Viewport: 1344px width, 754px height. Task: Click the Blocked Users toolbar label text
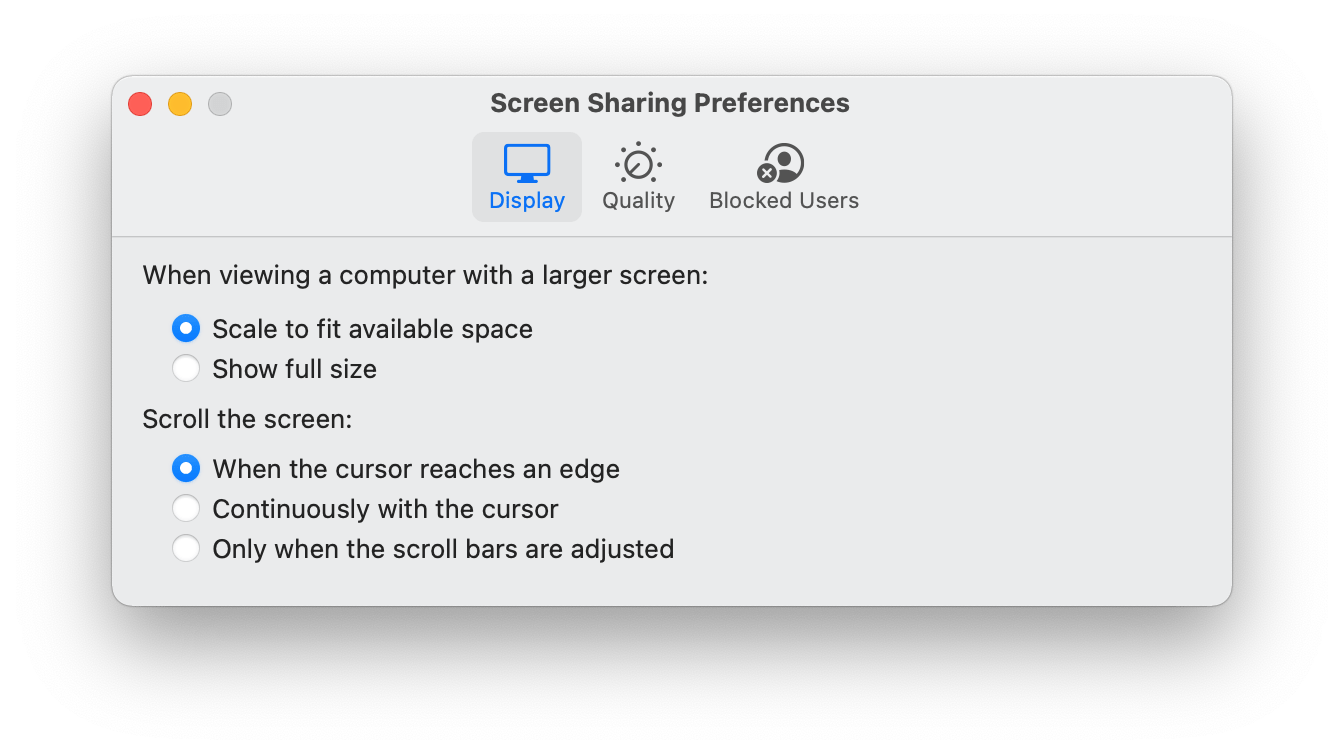783,200
